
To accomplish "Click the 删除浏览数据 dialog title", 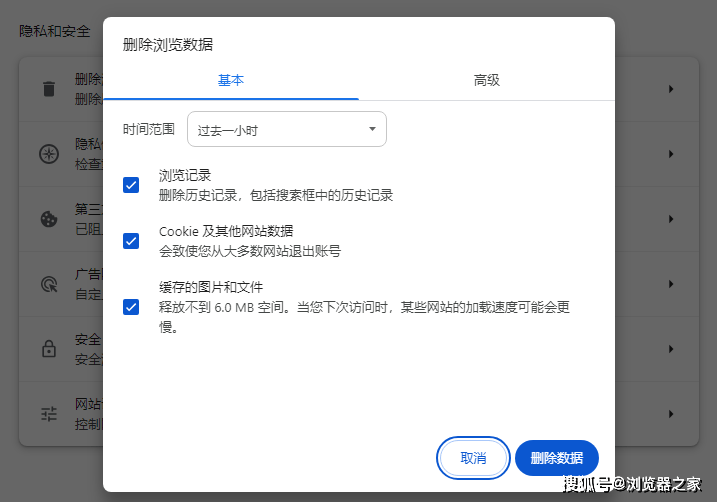I will point(168,45).
